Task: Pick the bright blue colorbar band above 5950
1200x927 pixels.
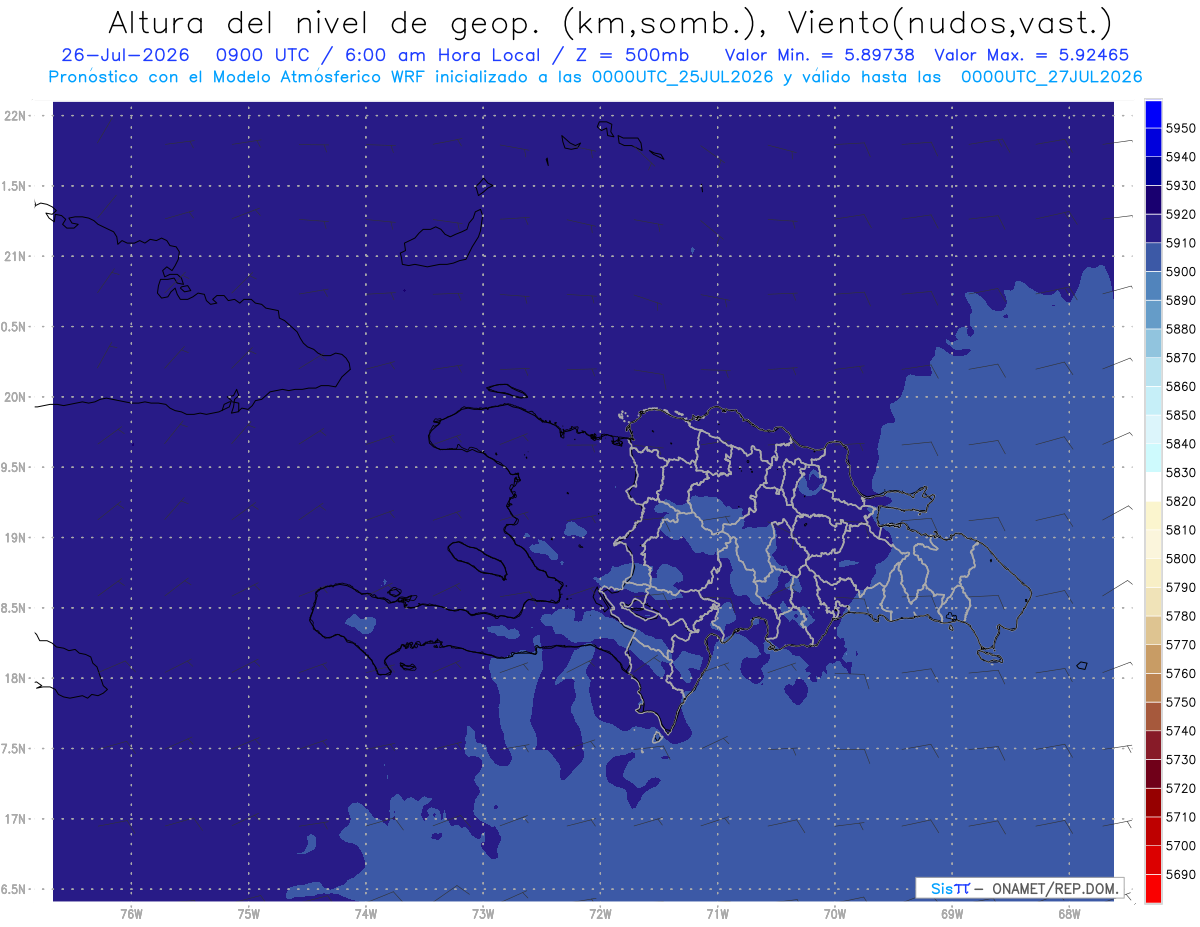Action: click(x=1153, y=114)
